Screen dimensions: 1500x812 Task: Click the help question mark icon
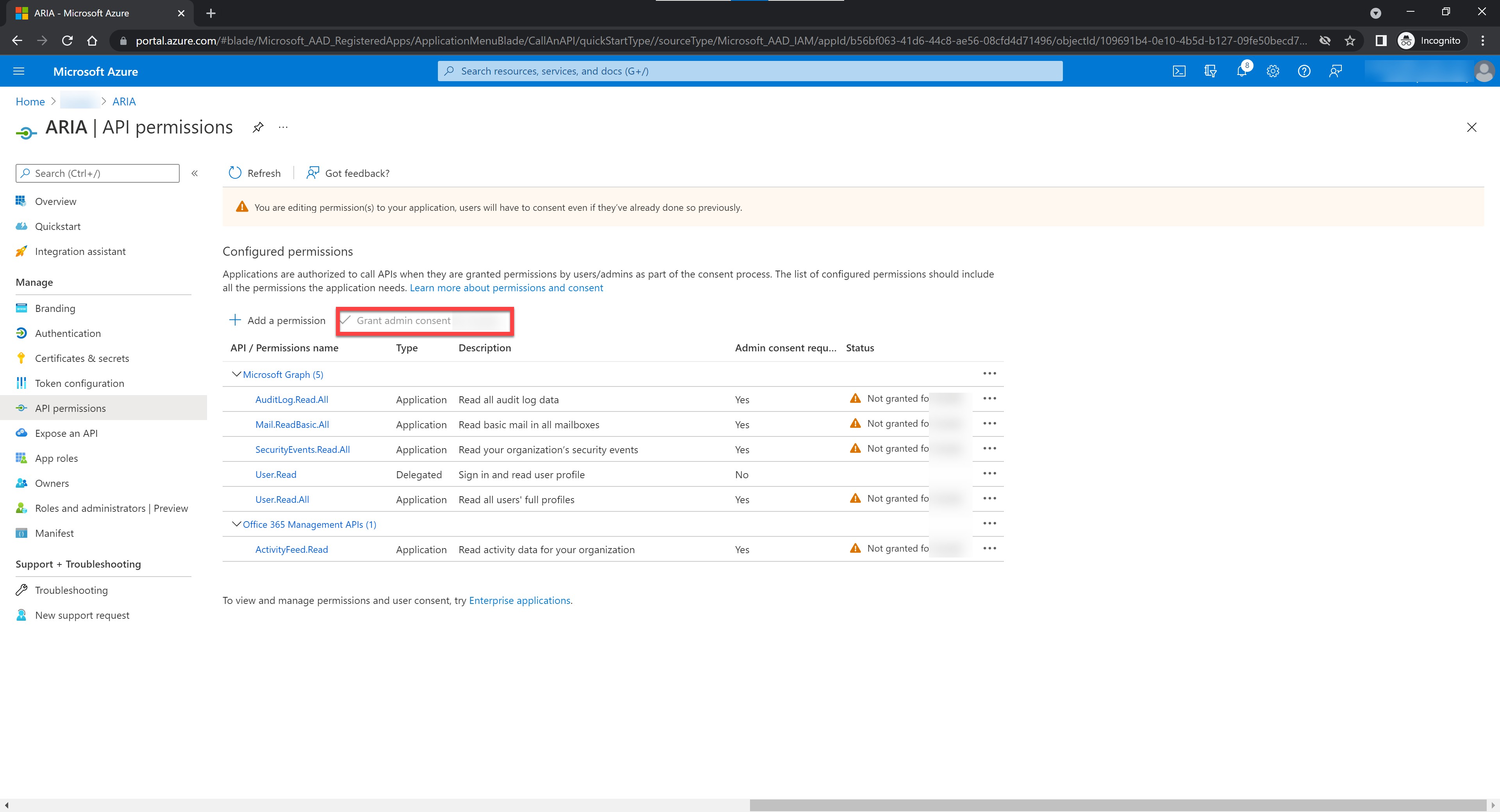[x=1304, y=71]
